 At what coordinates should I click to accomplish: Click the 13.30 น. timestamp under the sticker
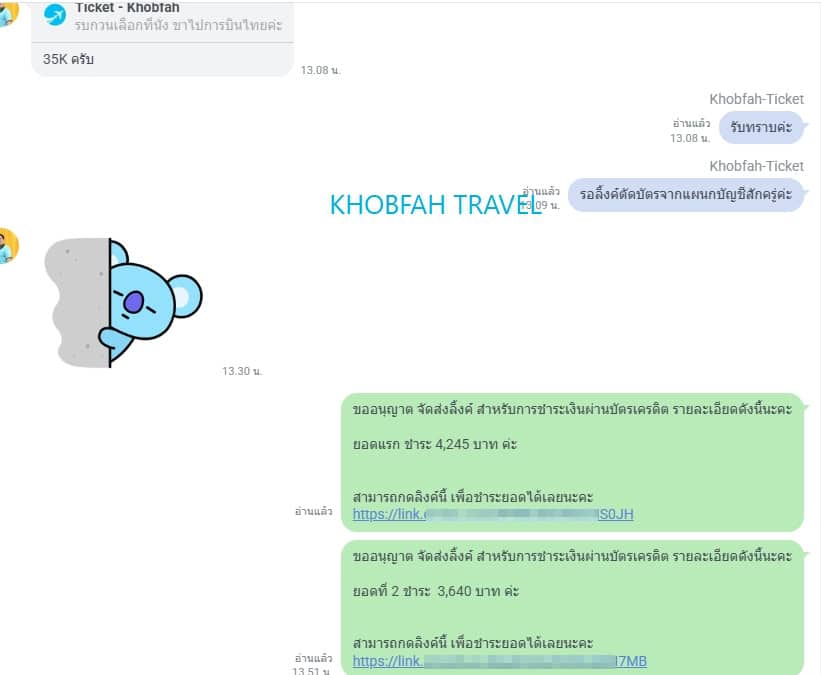(242, 371)
